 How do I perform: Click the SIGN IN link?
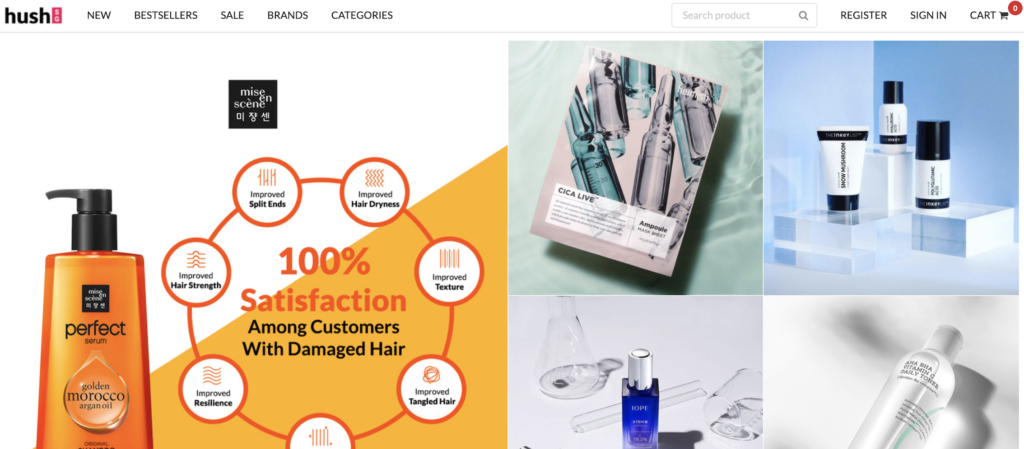[x=928, y=15]
